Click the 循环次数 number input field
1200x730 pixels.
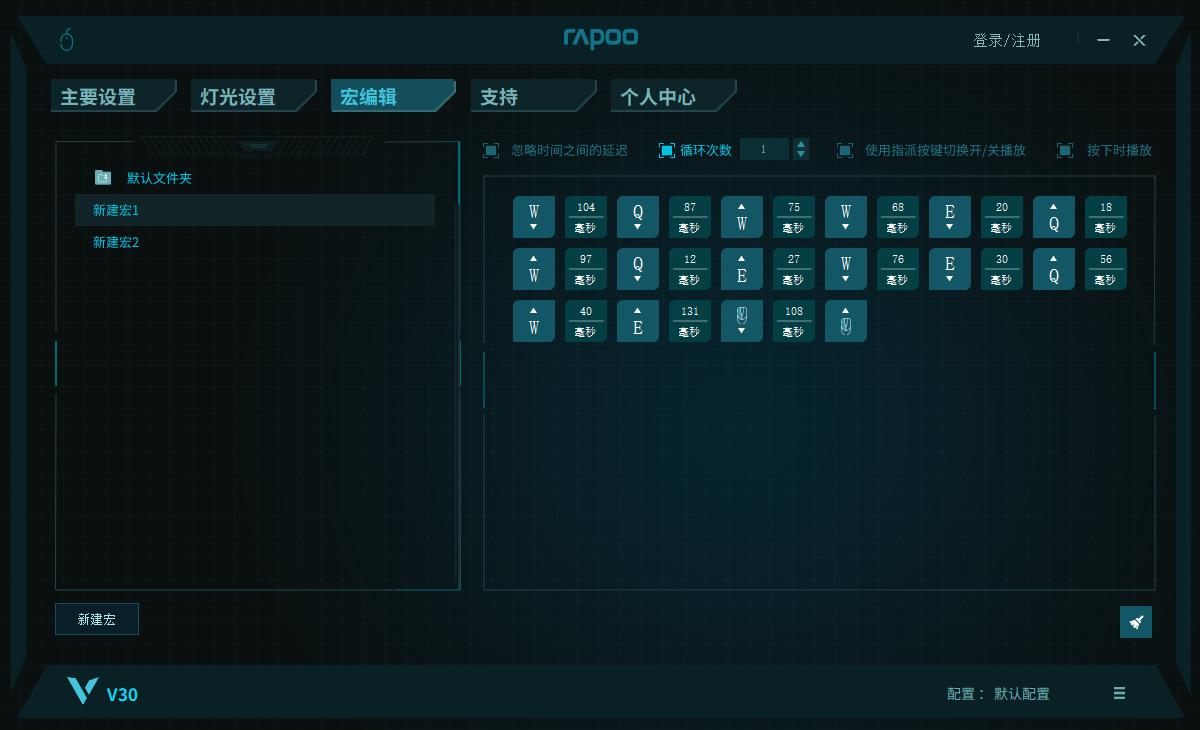(767, 148)
